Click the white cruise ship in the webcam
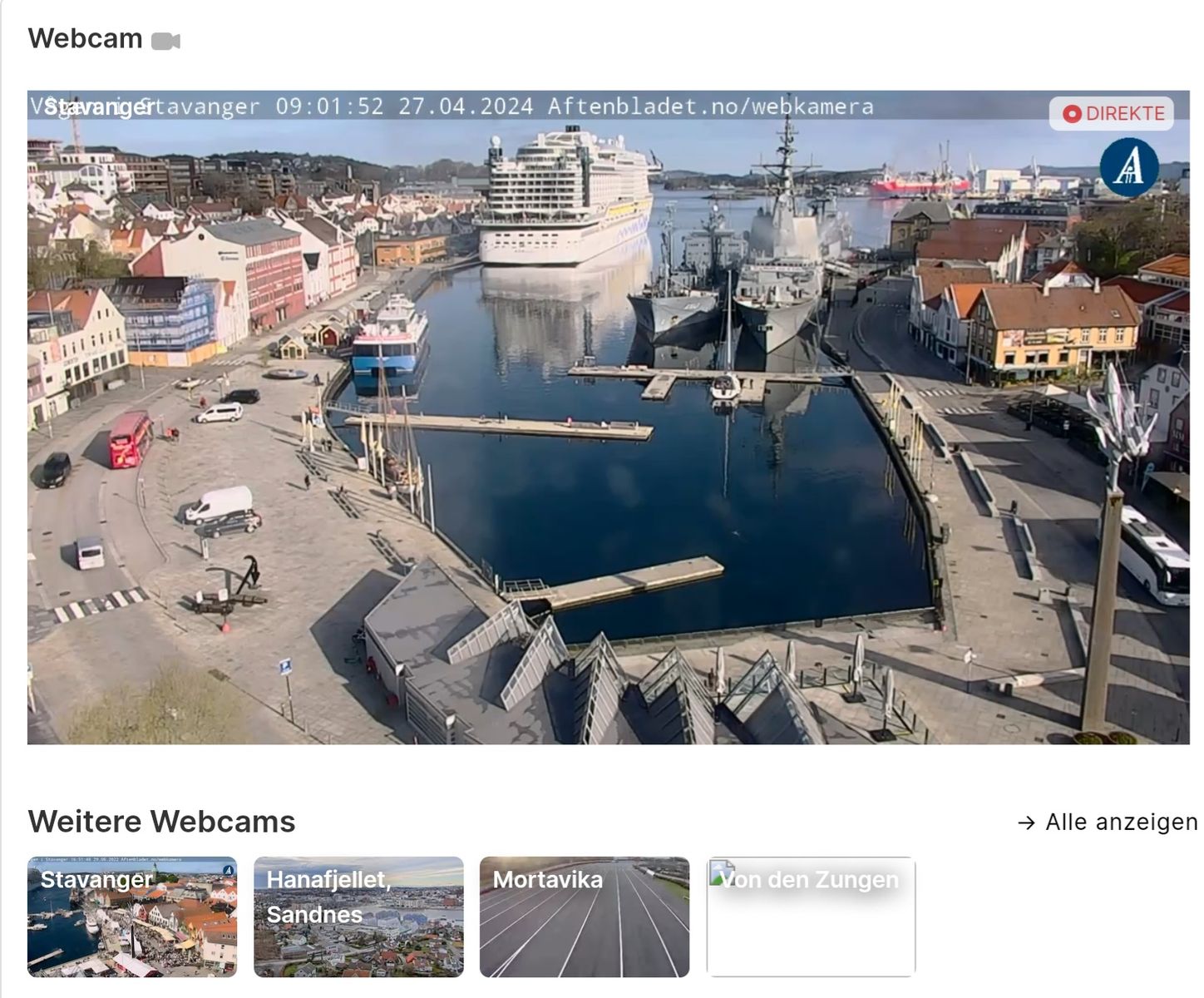The width and height of the screenshot is (1204, 998). (565, 200)
